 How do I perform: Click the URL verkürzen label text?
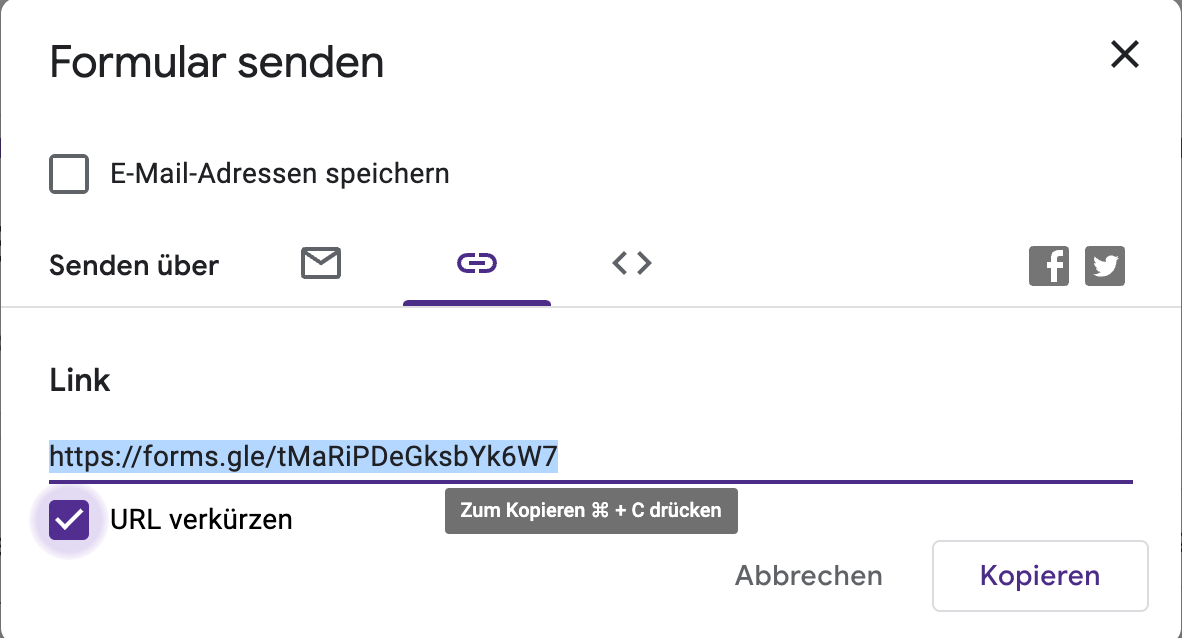(x=201, y=520)
